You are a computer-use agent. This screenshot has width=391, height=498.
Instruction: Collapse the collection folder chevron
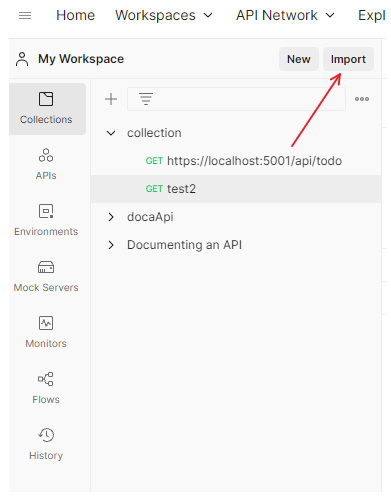[111, 133]
